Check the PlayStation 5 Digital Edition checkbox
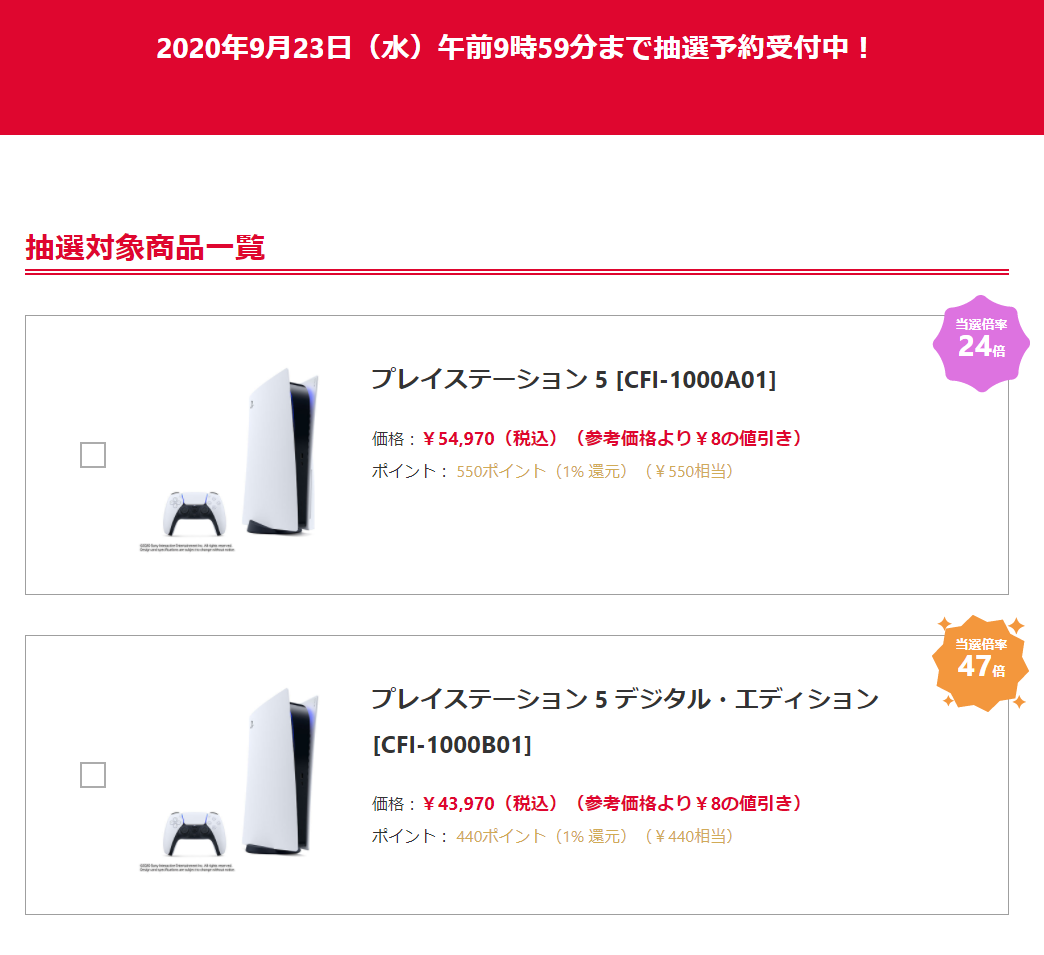 point(93,775)
